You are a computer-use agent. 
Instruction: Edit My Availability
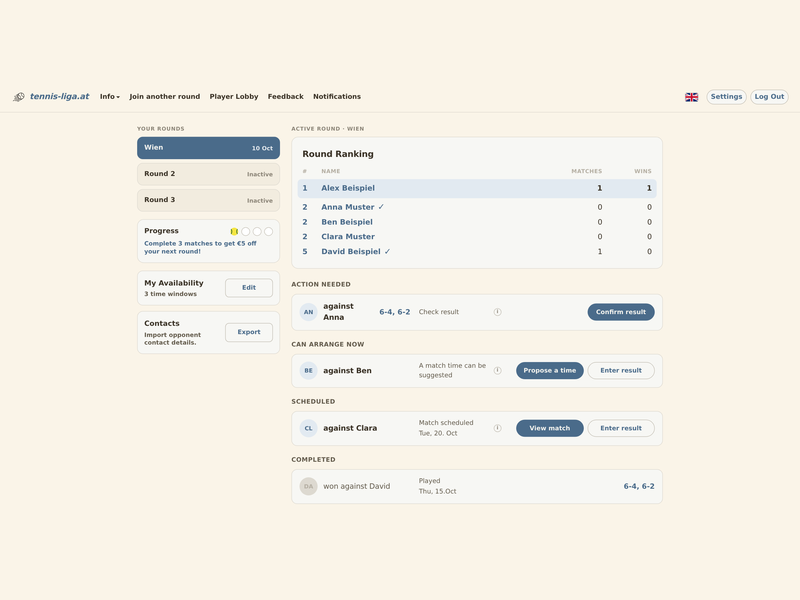[x=249, y=288]
